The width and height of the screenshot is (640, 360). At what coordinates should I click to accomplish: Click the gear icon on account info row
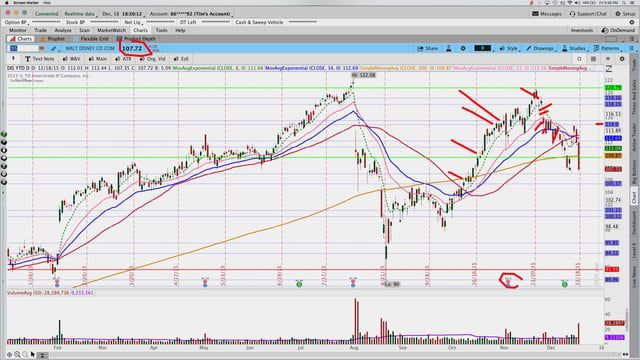click(x=632, y=22)
